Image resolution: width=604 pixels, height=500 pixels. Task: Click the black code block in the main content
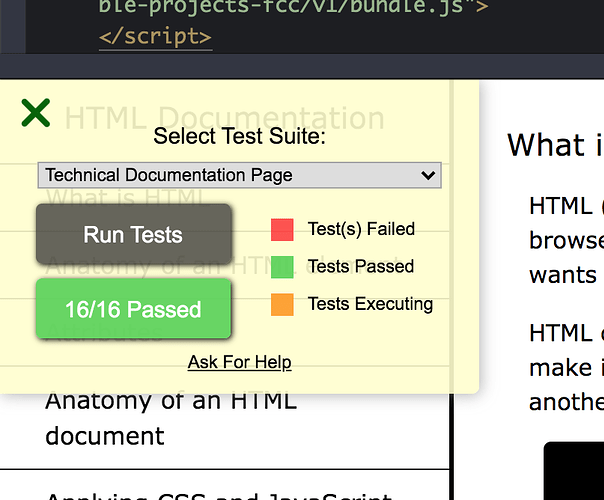click(x=574, y=470)
